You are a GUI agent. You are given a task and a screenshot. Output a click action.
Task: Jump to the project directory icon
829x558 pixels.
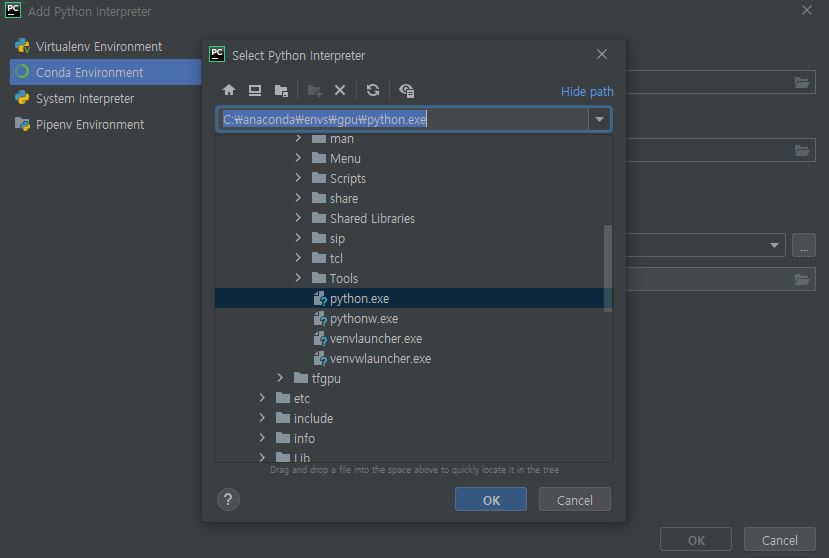click(x=281, y=90)
